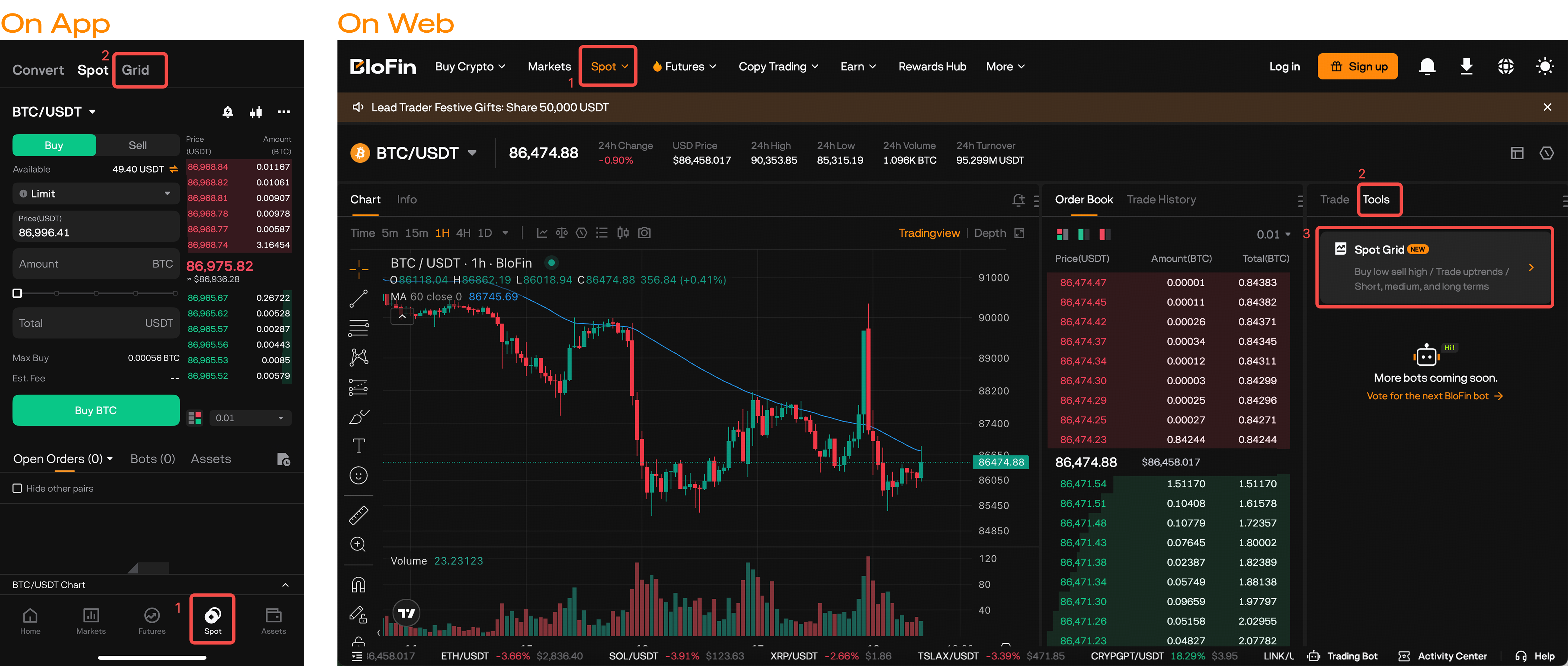Open the emoji tool on chart sidebar

359,475
